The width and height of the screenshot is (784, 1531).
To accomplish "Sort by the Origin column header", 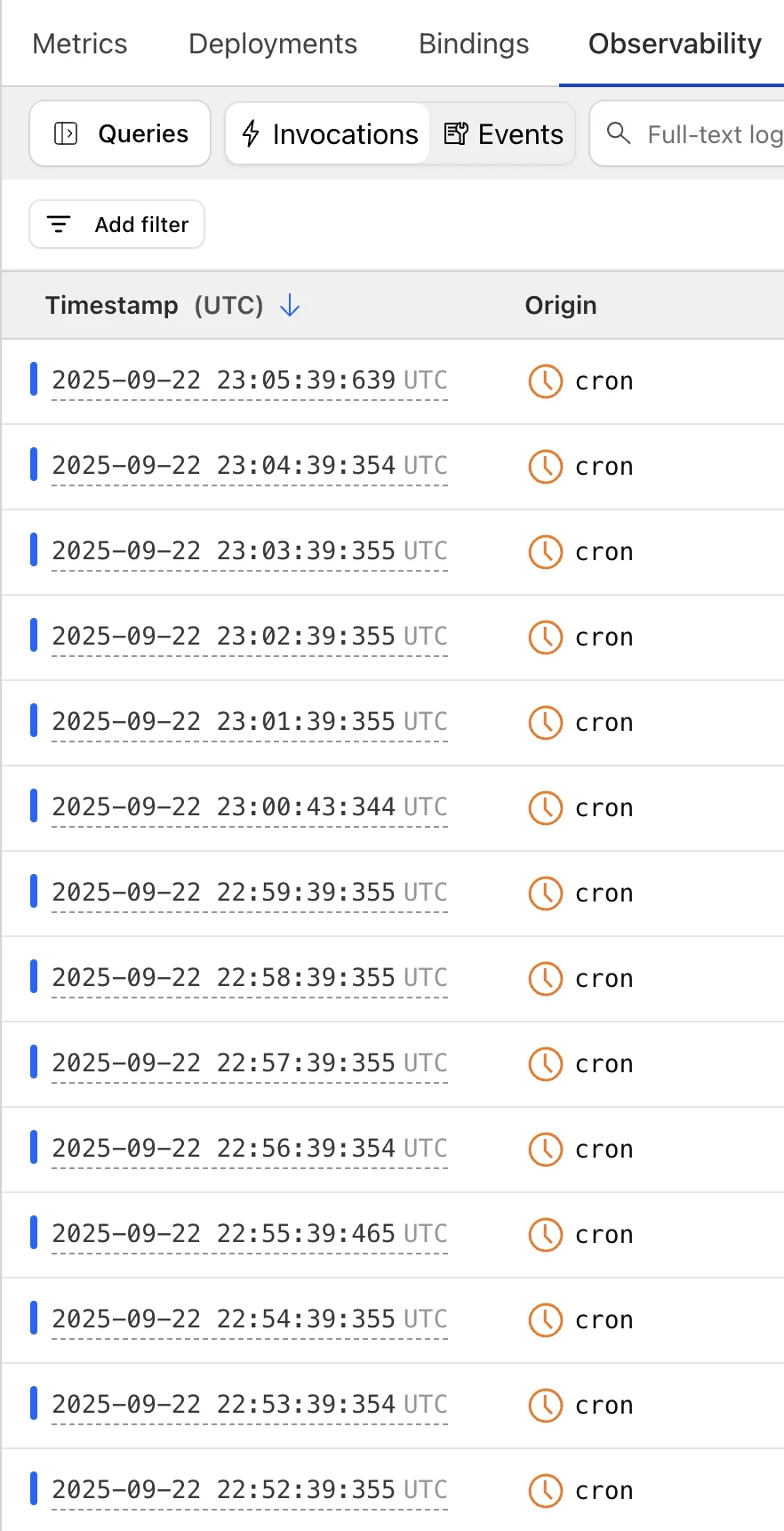I will pyautogui.click(x=561, y=305).
